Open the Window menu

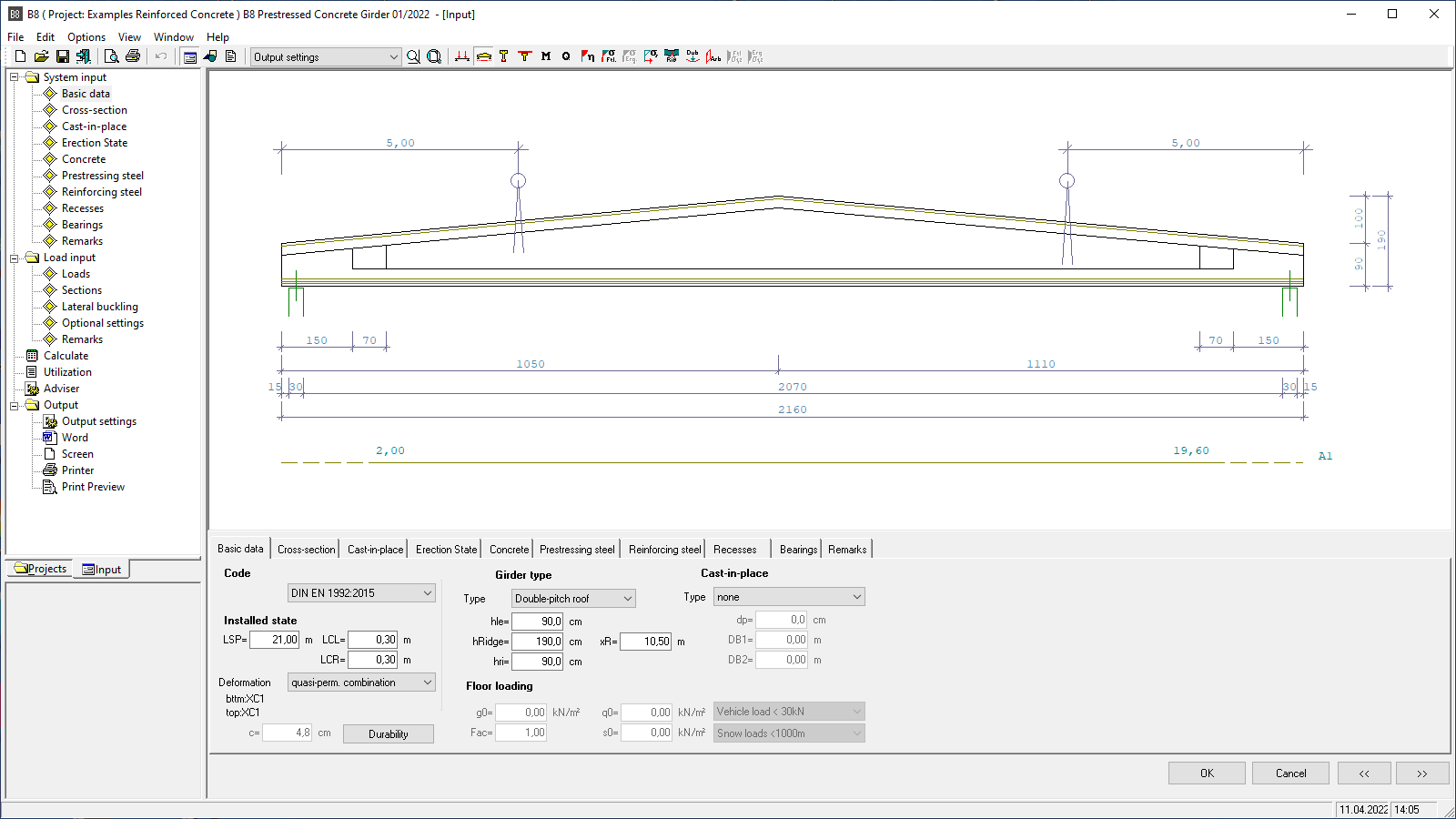pos(173,37)
